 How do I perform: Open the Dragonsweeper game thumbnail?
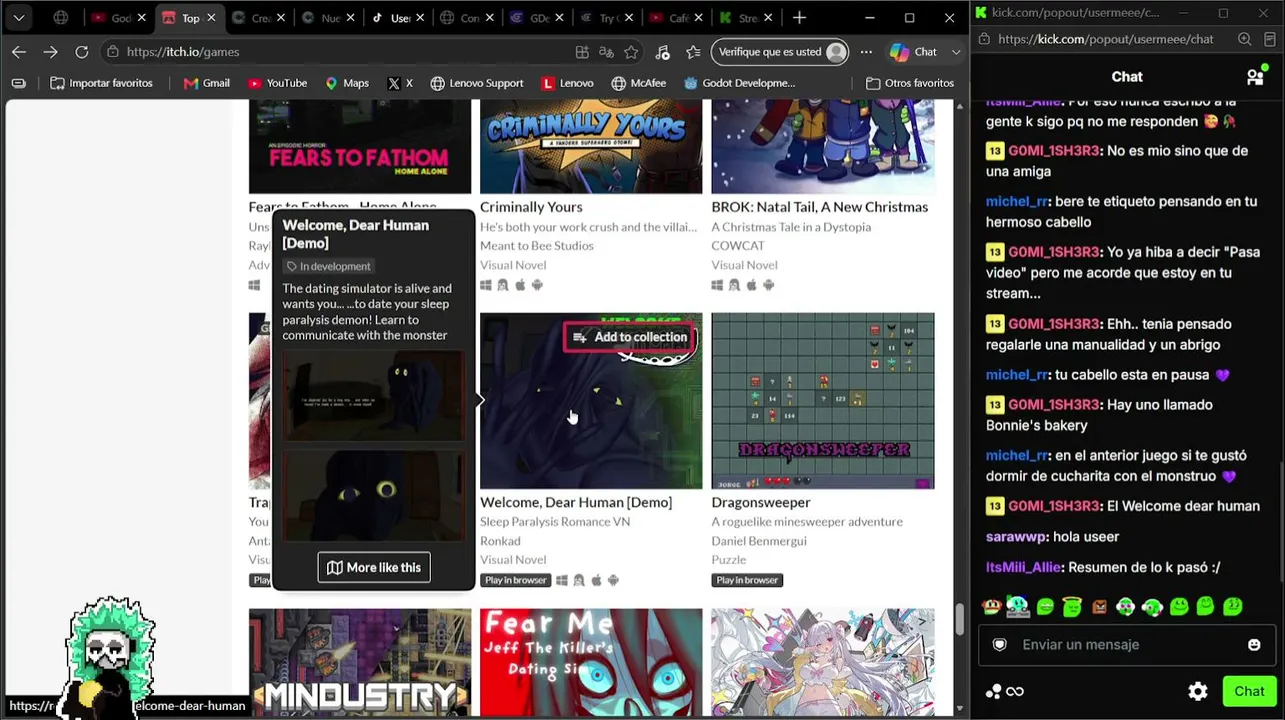(823, 401)
